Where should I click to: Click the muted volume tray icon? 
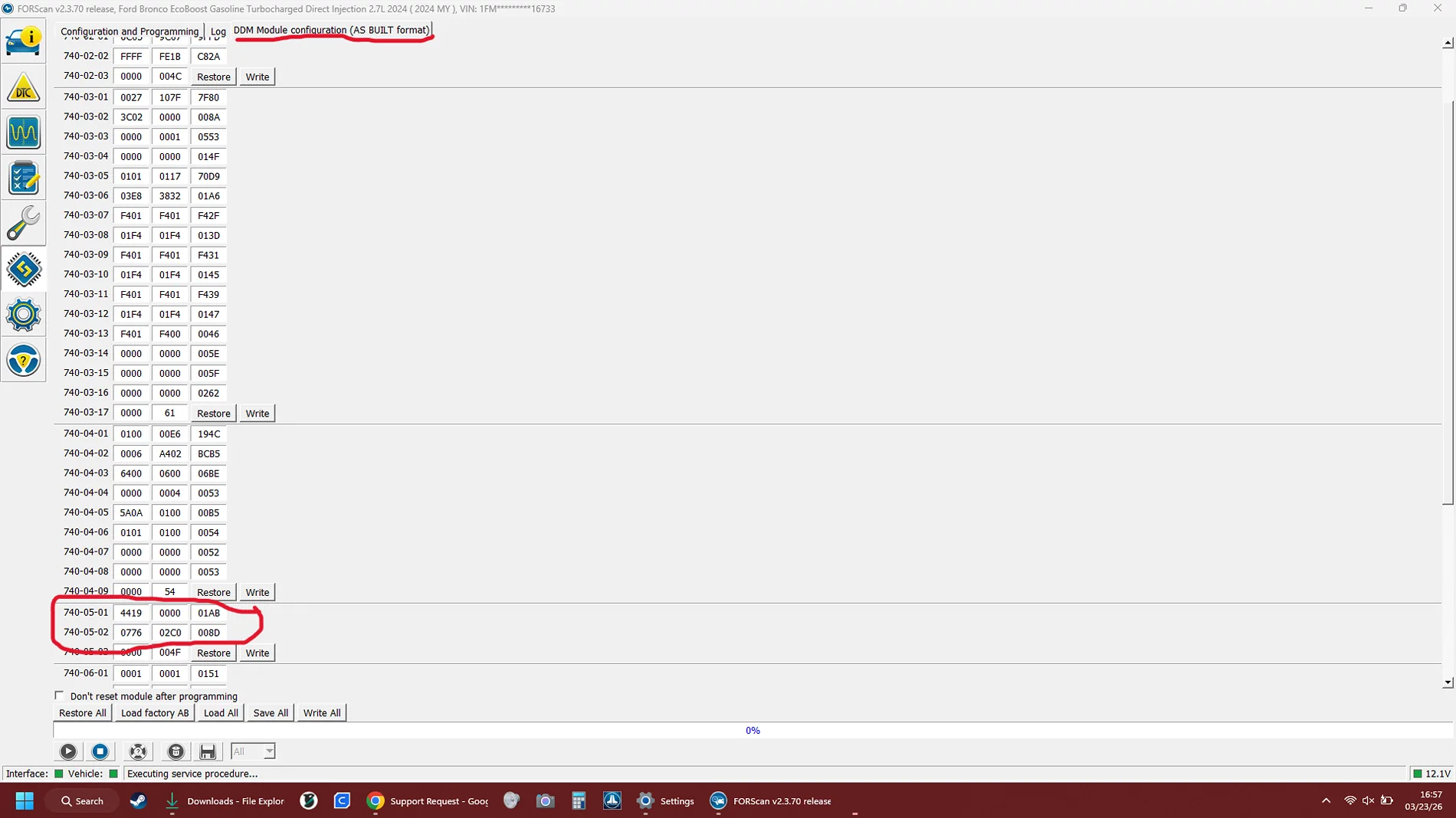[x=1368, y=801]
